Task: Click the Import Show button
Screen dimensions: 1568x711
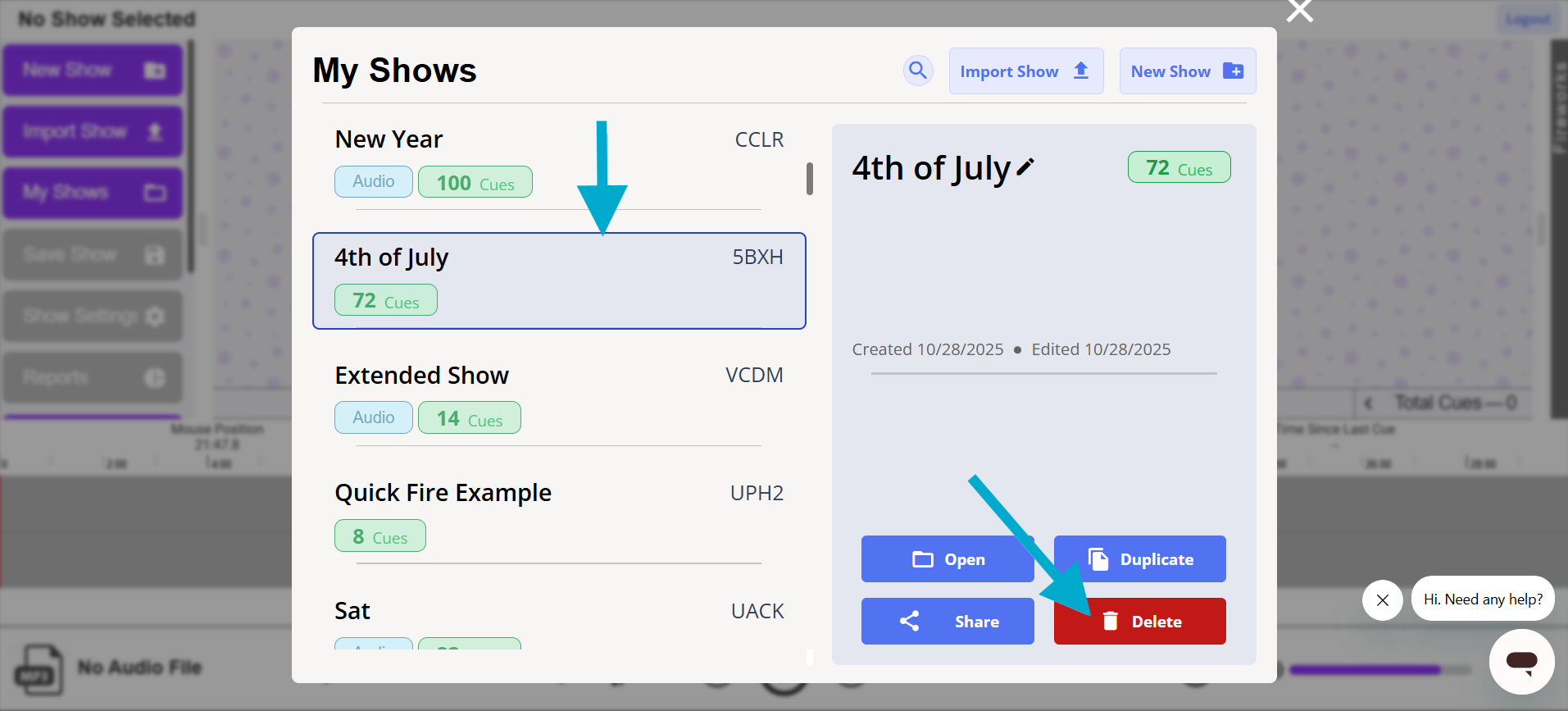Action: 1025,71
